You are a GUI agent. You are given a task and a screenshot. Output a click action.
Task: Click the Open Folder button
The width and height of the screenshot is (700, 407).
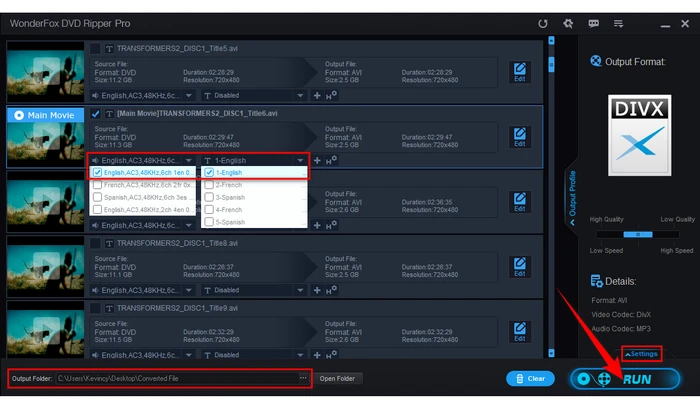(338, 379)
